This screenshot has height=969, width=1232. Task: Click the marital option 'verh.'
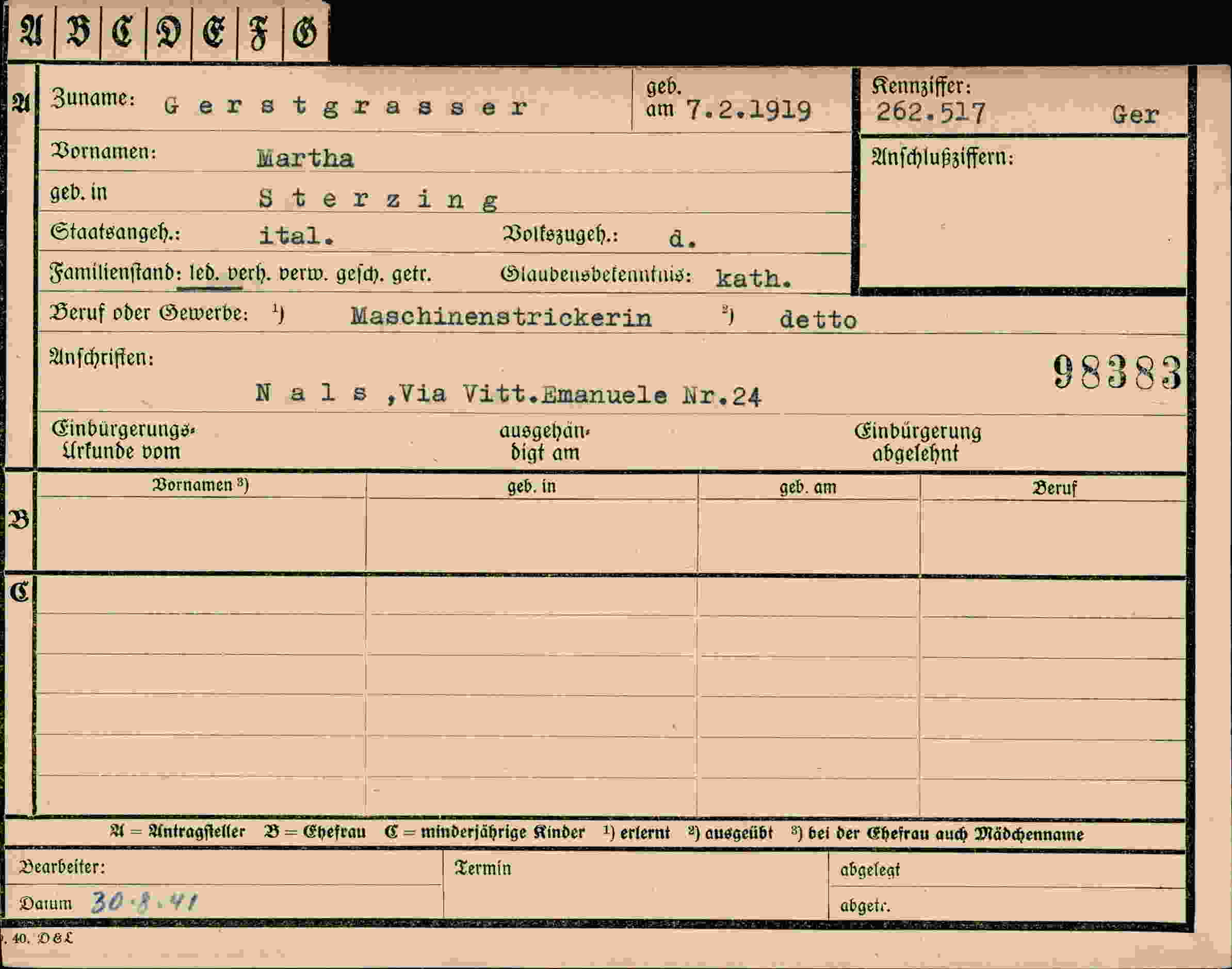tap(248, 274)
